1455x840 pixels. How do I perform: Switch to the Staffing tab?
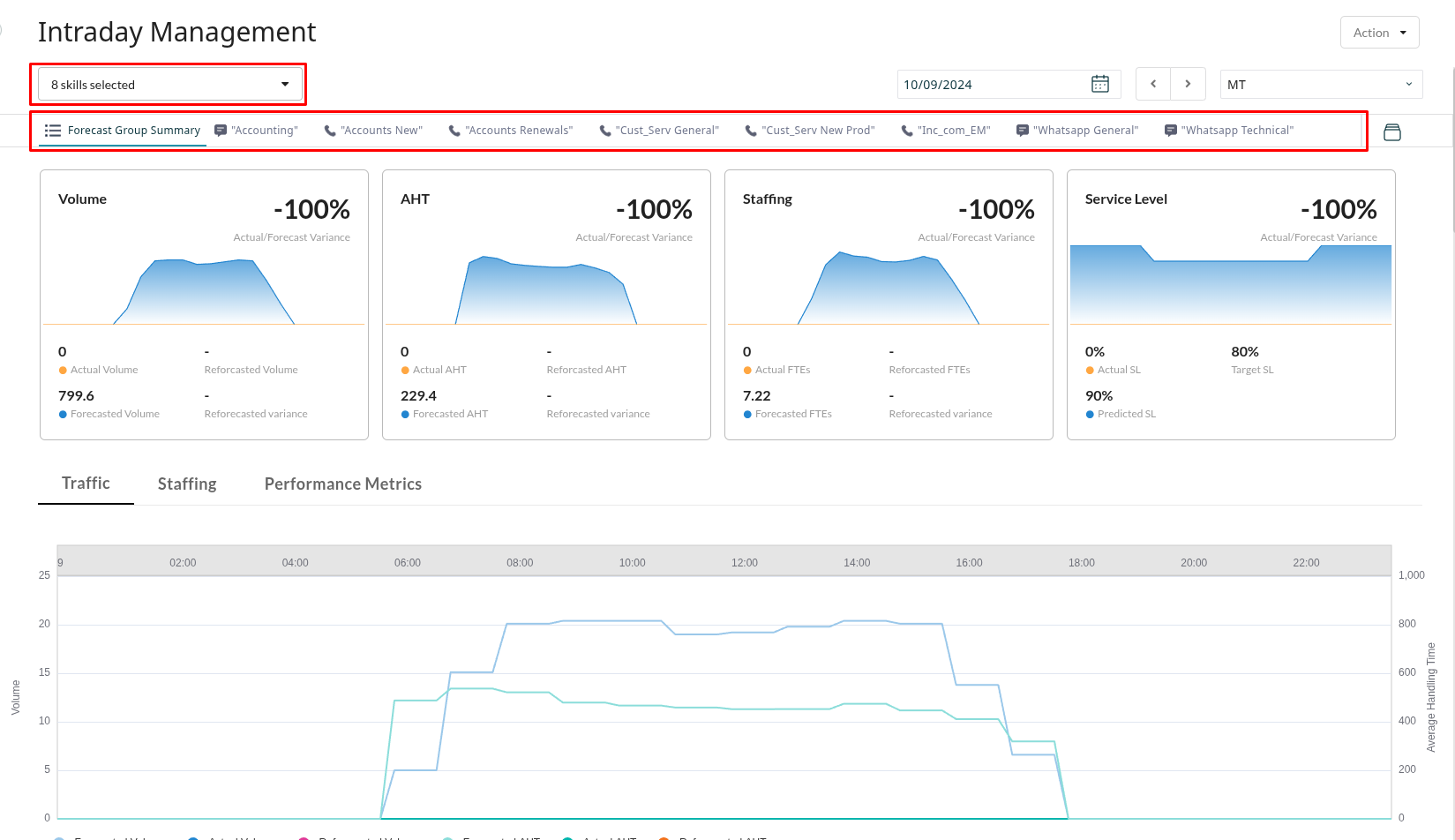186,484
